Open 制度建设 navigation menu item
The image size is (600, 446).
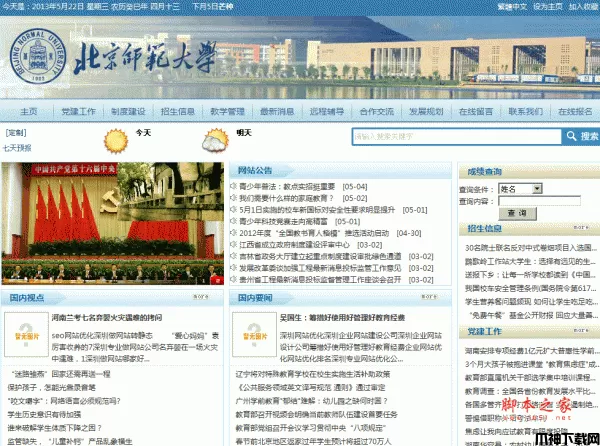tap(128, 111)
